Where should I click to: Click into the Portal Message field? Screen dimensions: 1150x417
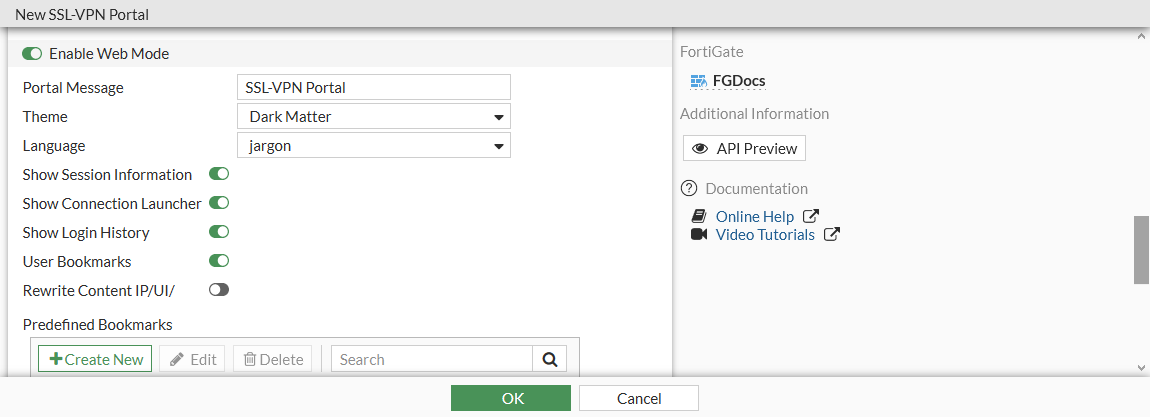[x=374, y=88]
